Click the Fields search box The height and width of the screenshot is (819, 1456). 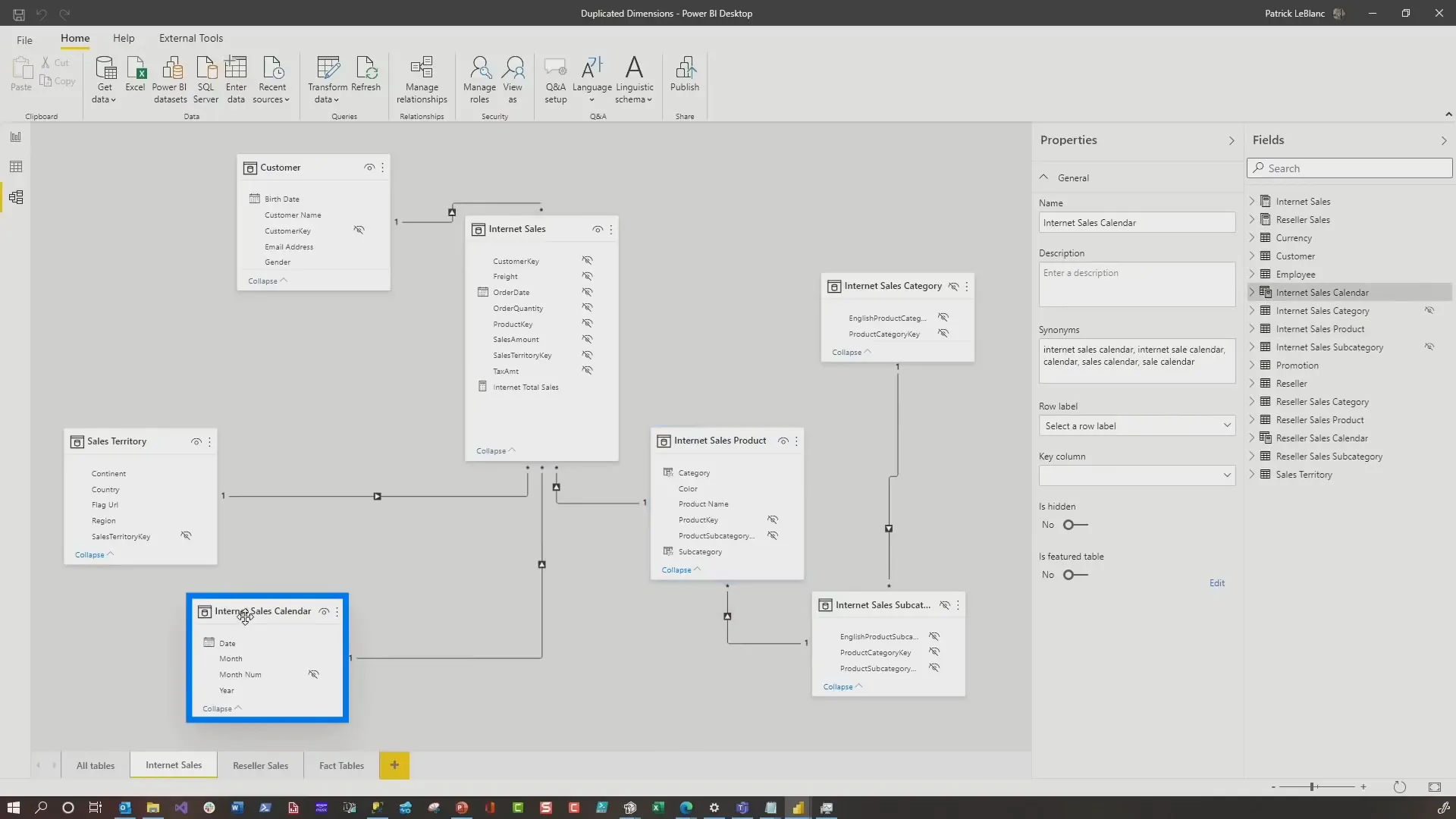pyautogui.click(x=1350, y=168)
